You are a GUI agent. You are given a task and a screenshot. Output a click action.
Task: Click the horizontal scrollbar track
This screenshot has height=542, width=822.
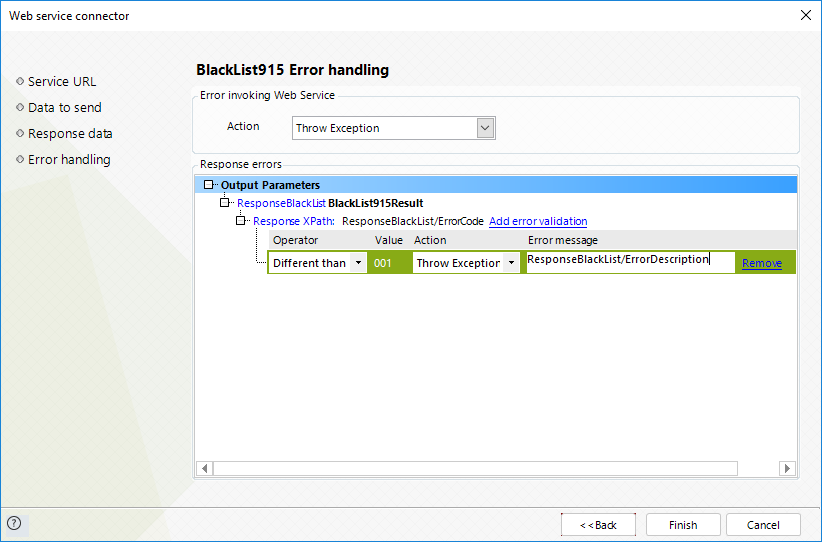(475, 468)
